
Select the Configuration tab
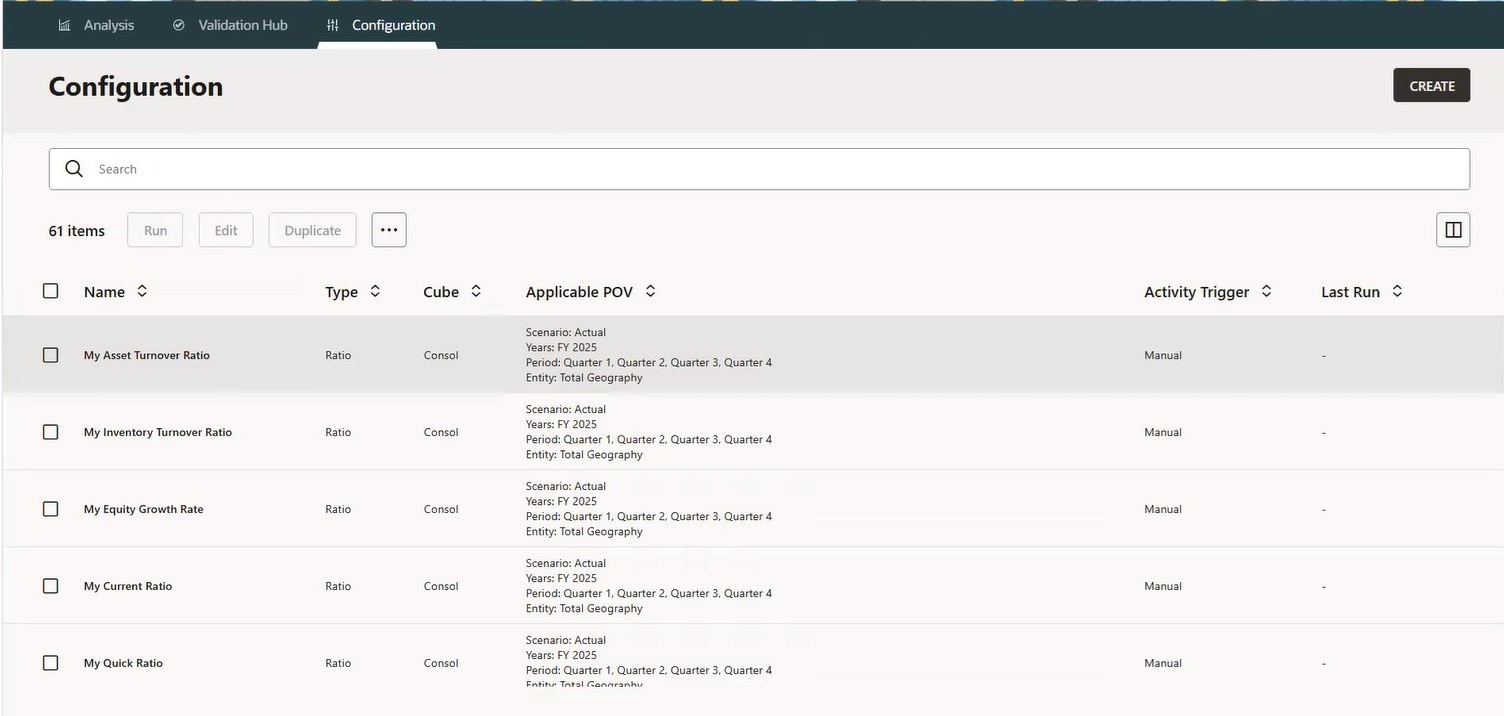pyautogui.click(x=381, y=25)
